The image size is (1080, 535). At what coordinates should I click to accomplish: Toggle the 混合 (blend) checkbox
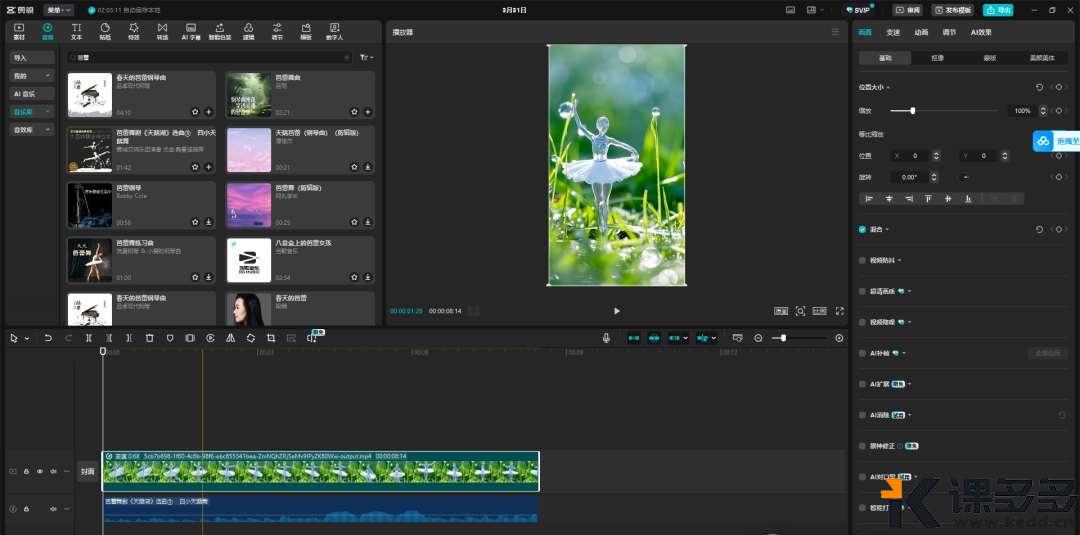coord(863,229)
